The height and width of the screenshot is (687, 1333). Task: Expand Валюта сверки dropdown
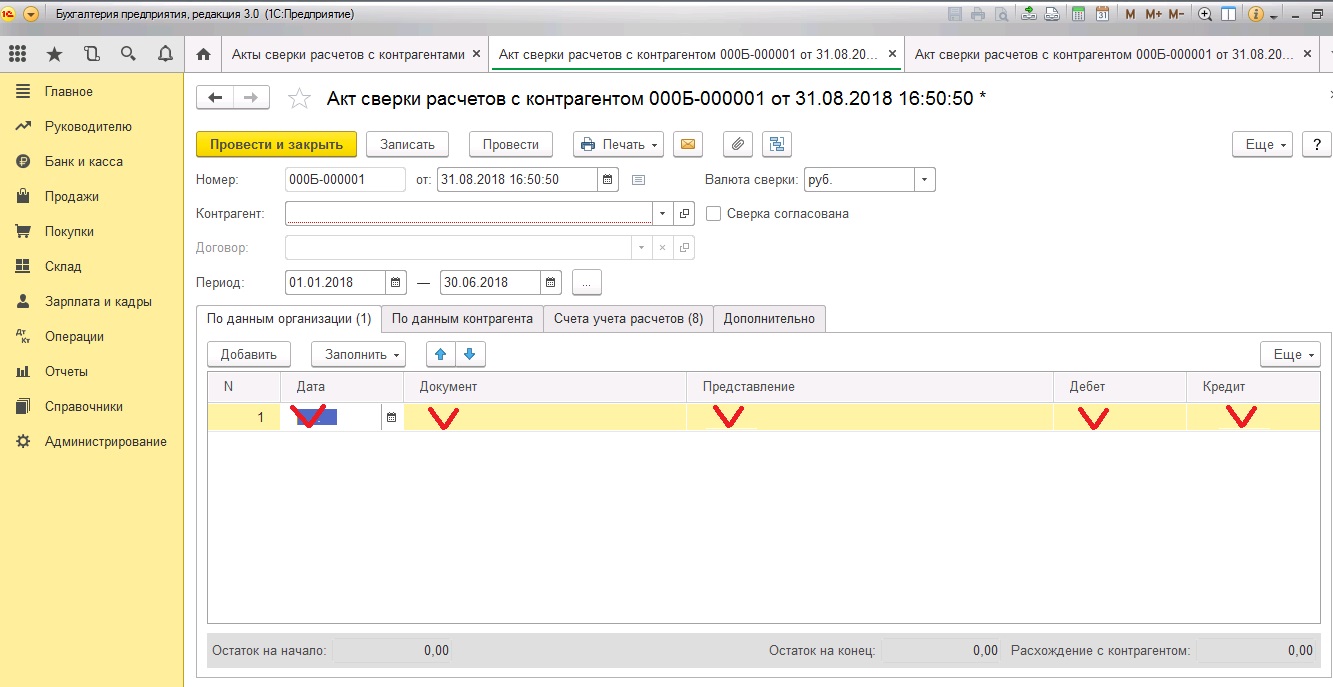pyautogui.click(x=925, y=180)
